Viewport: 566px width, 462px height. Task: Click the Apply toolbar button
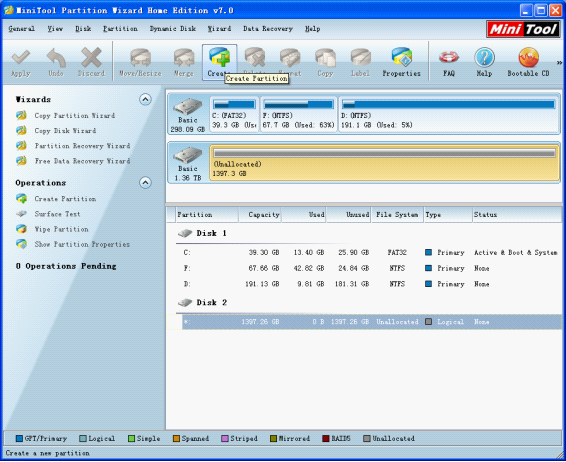(x=21, y=62)
